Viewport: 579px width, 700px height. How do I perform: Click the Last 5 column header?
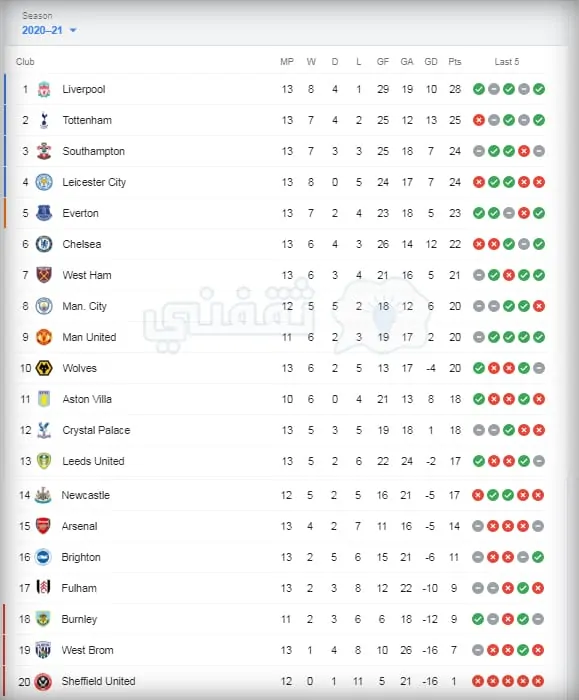[x=507, y=62]
